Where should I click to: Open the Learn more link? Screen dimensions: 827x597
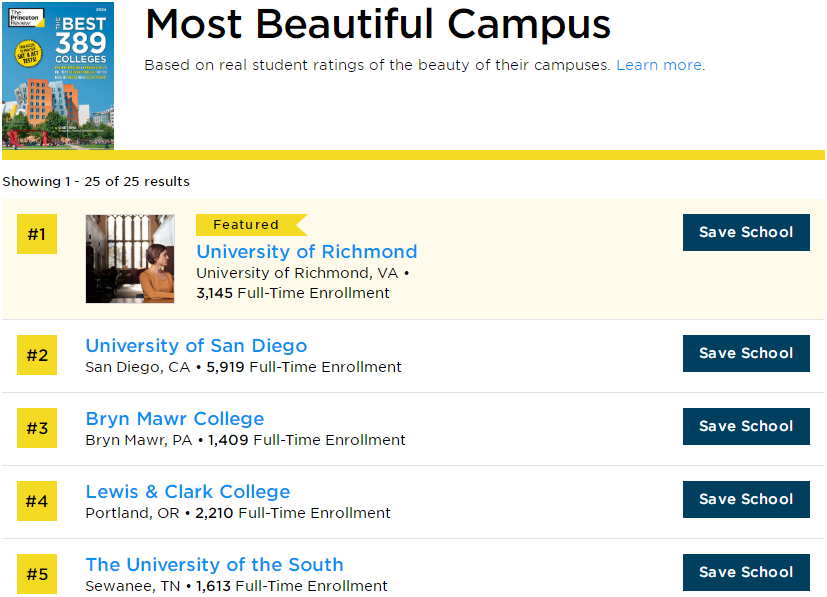pyautogui.click(x=659, y=65)
